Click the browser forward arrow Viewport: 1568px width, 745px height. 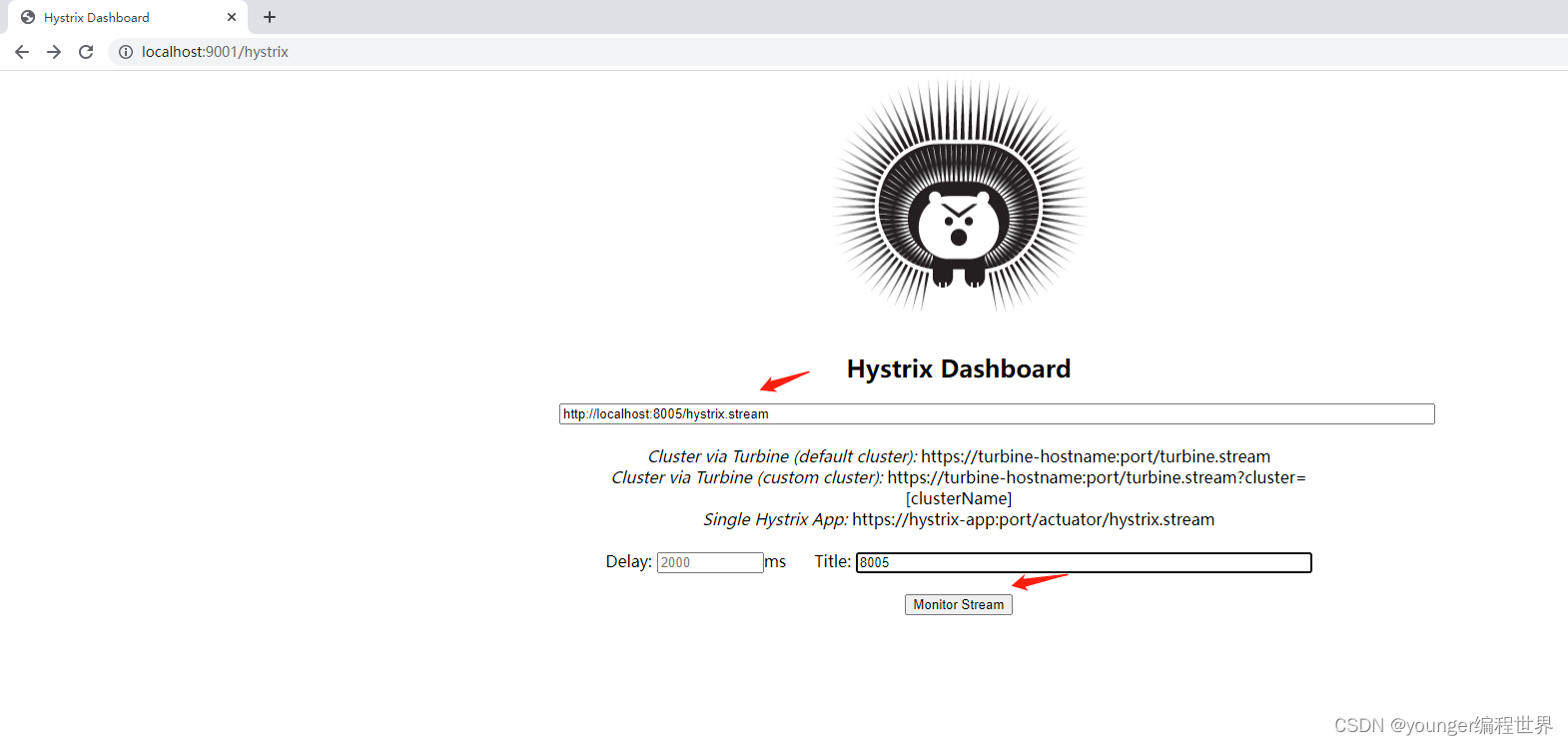[x=54, y=52]
